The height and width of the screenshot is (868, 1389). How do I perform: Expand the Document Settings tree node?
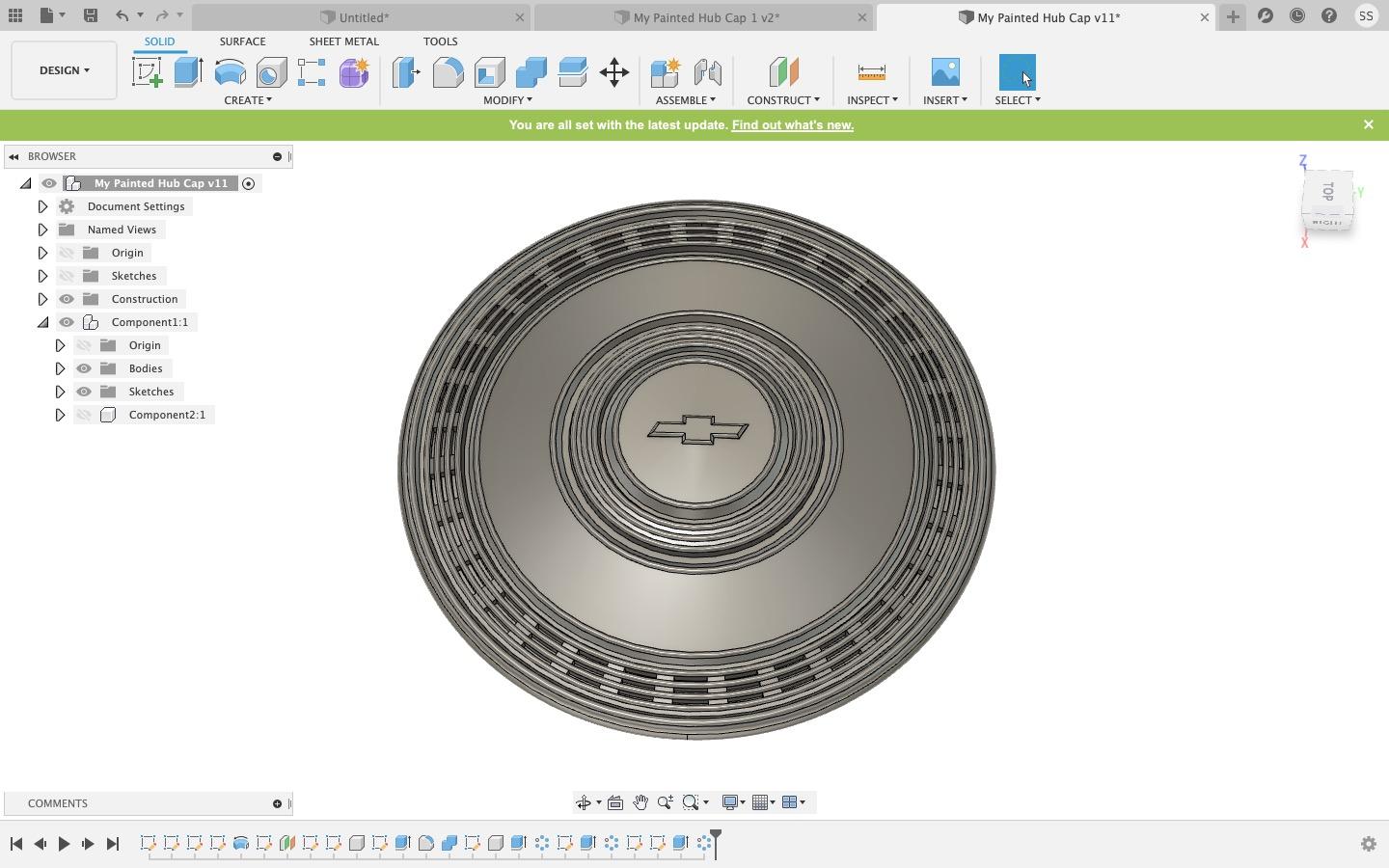42,206
